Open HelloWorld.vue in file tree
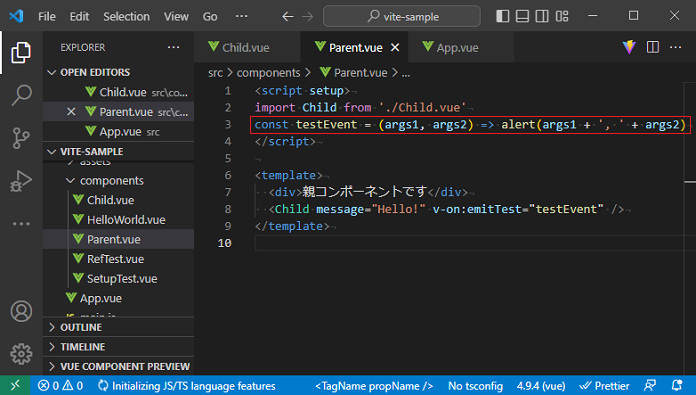Viewport: 696px width, 395px height. [119, 220]
